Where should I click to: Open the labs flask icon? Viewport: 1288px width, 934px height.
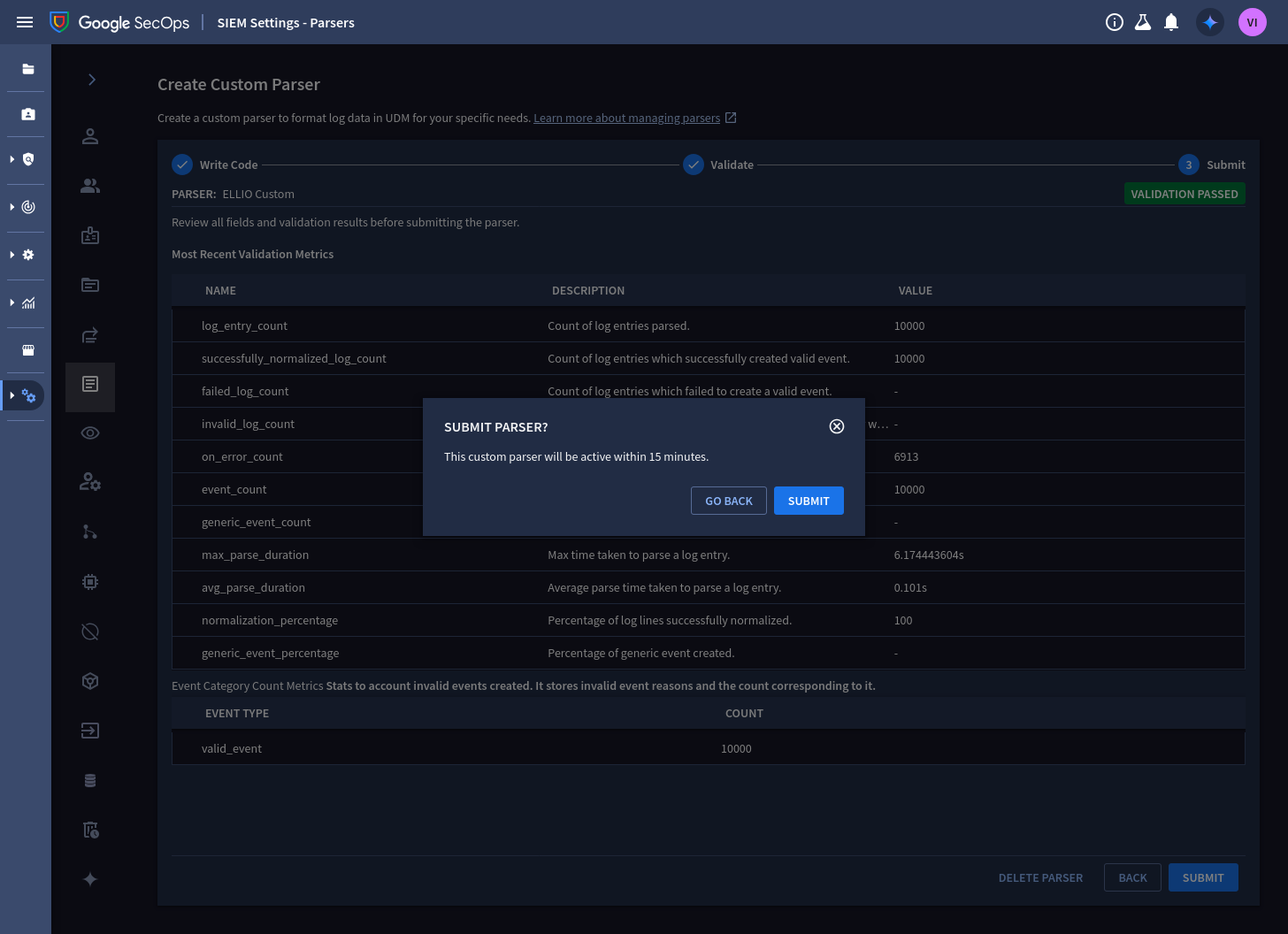[1143, 22]
